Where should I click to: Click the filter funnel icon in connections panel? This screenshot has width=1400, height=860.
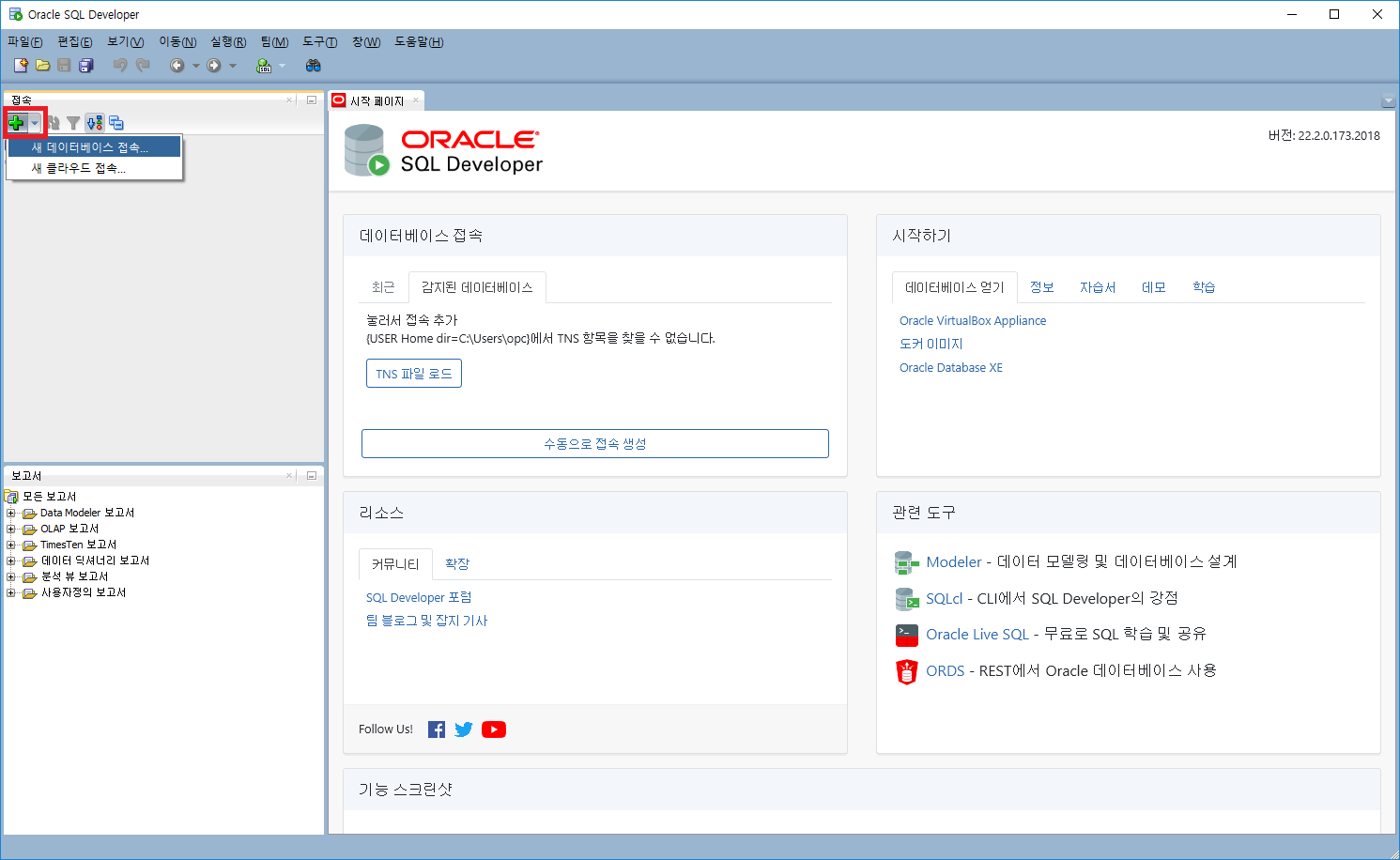[73, 123]
